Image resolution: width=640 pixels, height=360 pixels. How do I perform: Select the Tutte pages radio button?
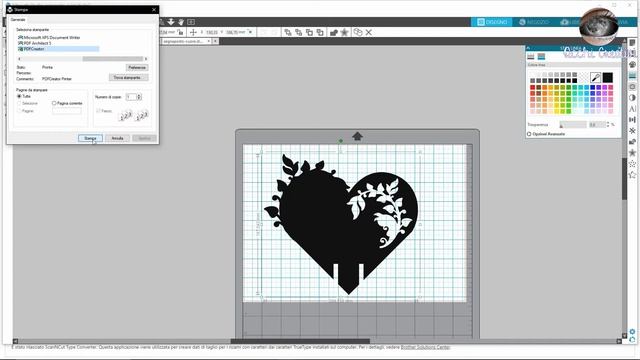(x=19, y=96)
